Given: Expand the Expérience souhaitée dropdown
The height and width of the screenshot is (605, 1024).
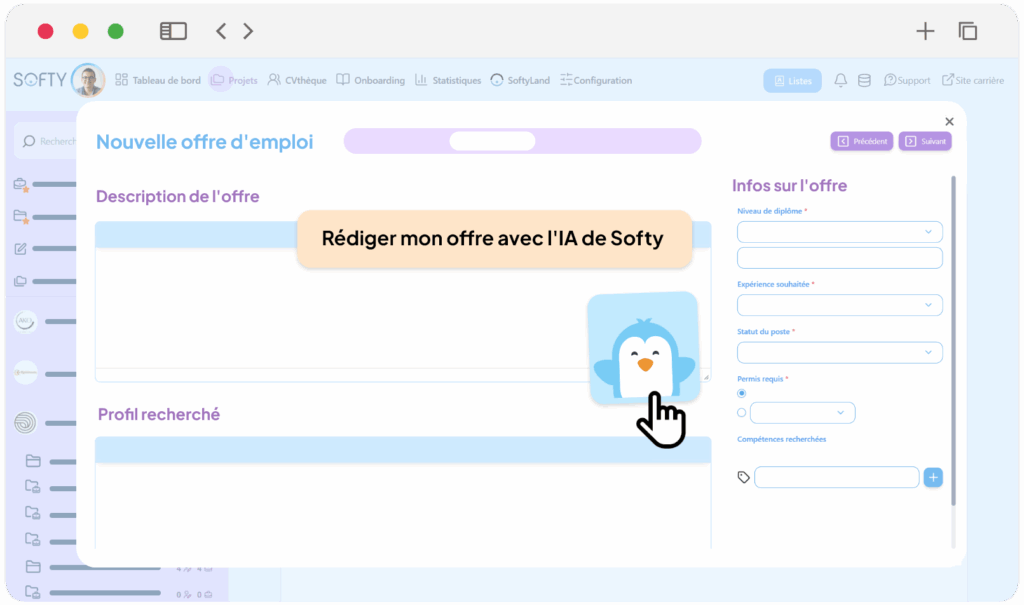Looking at the screenshot, I should tap(839, 304).
